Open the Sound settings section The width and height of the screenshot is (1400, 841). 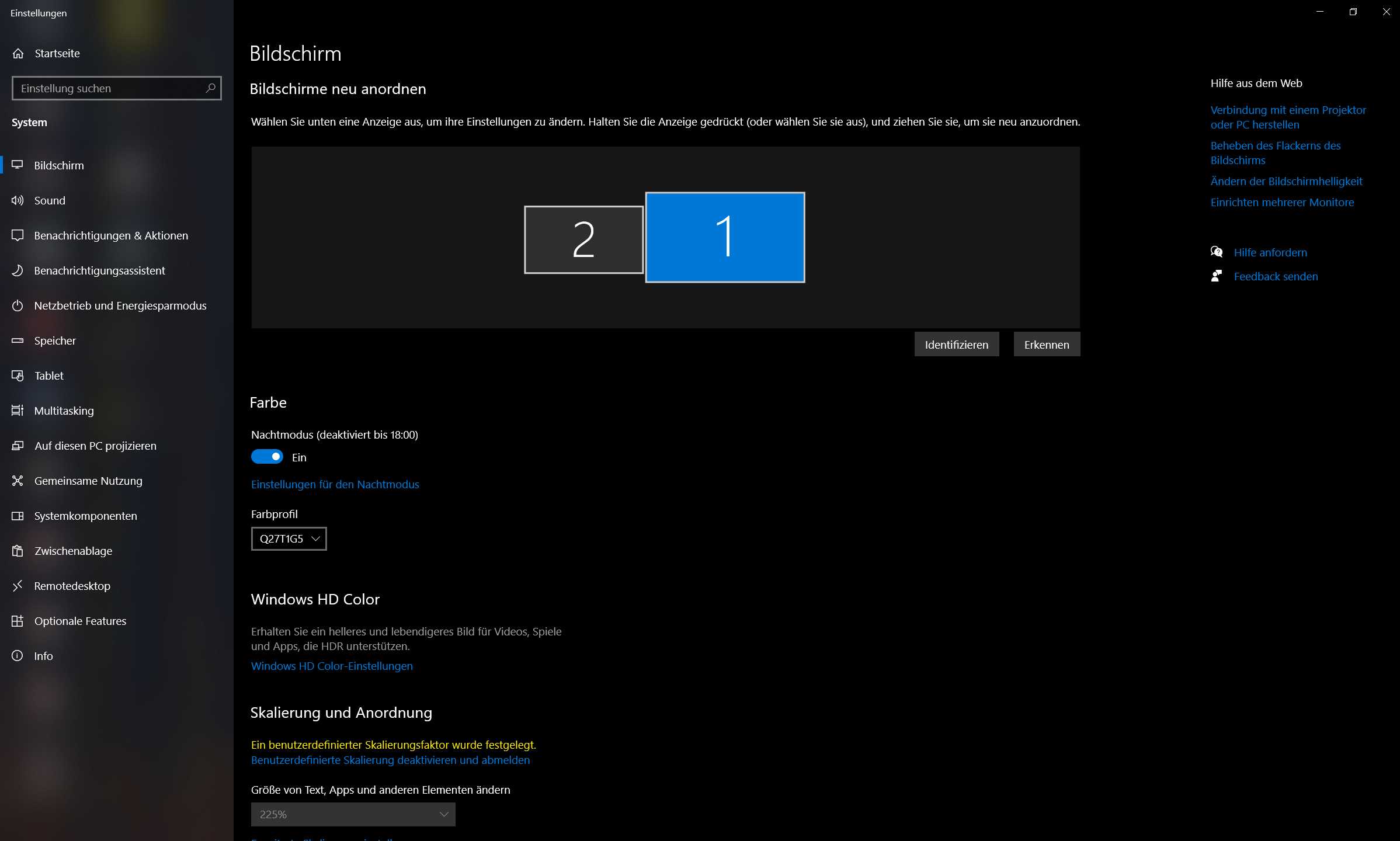[50, 200]
